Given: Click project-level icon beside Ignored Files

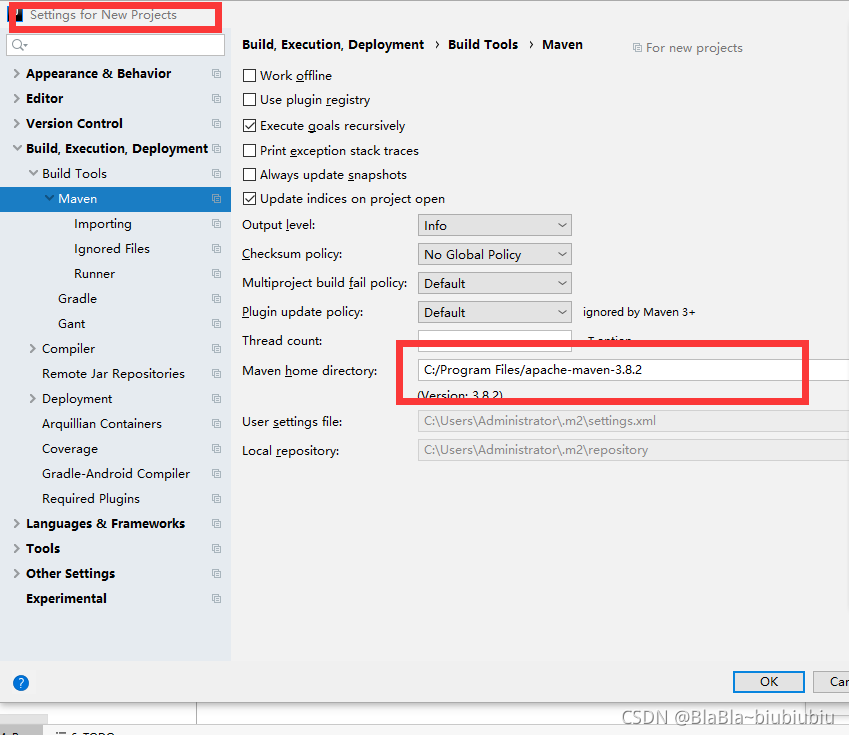Looking at the screenshot, I should point(217,249).
